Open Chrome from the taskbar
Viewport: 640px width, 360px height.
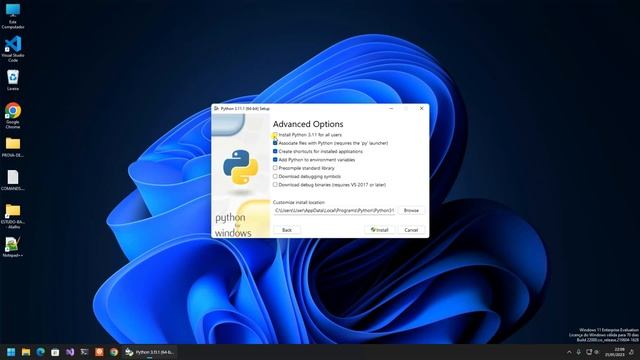point(114,352)
